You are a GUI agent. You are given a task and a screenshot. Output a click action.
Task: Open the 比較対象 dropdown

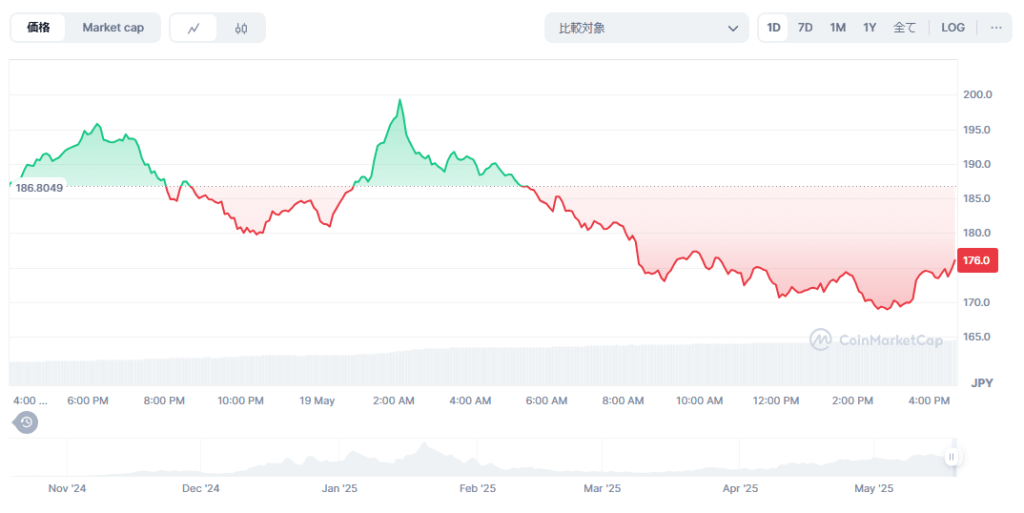pos(646,28)
